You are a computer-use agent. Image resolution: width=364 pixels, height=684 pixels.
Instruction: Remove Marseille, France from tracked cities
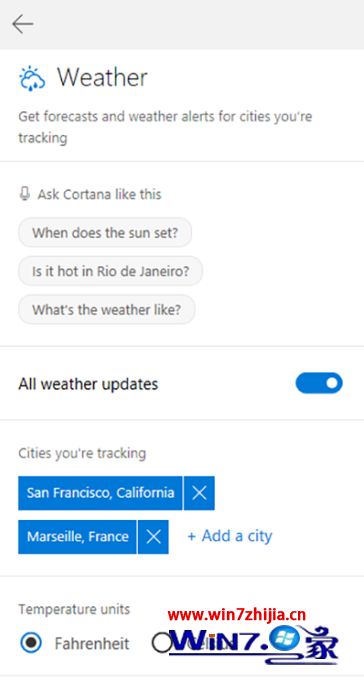(x=153, y=537)
